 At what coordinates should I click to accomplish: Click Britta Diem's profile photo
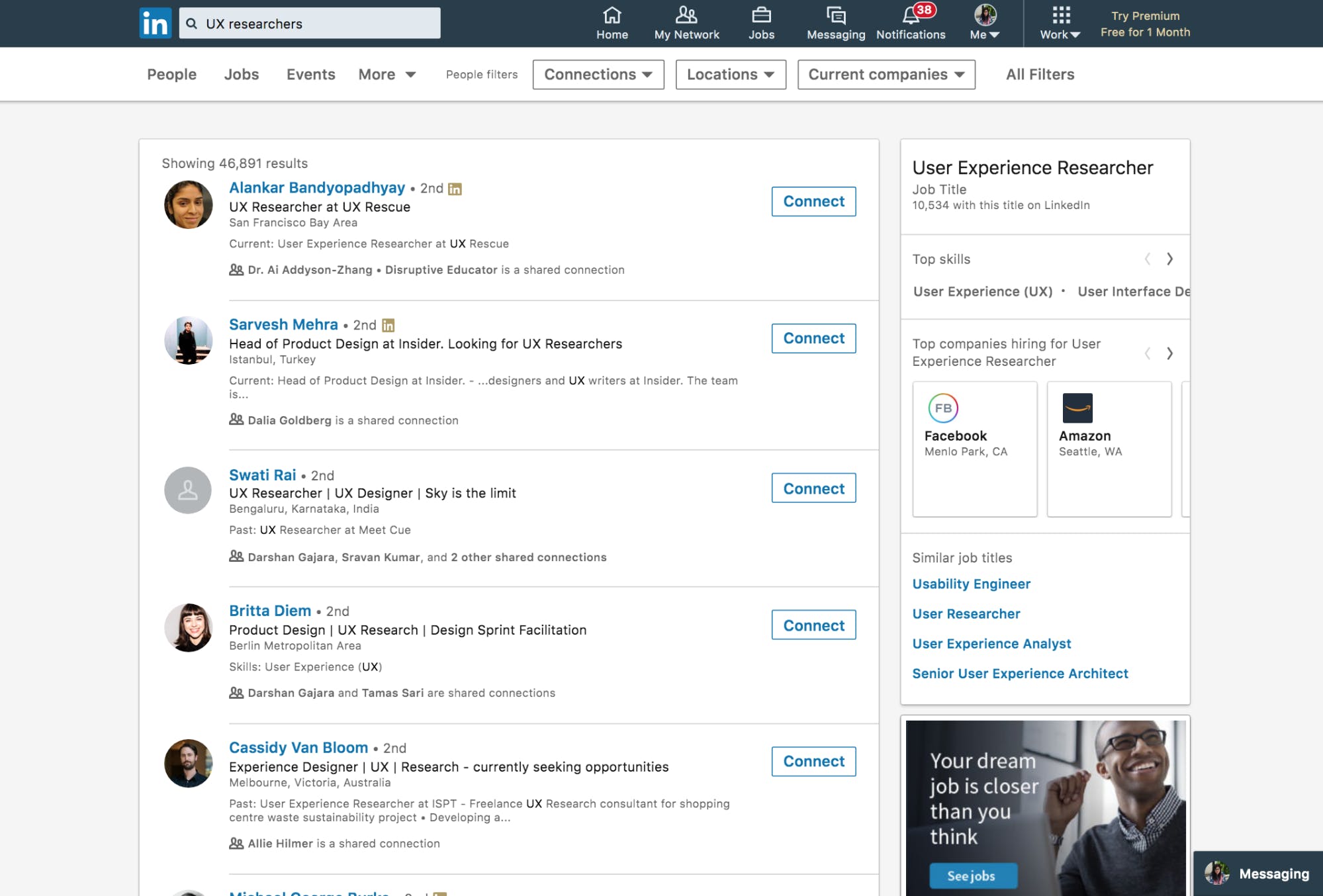click(x=189, y=627)
